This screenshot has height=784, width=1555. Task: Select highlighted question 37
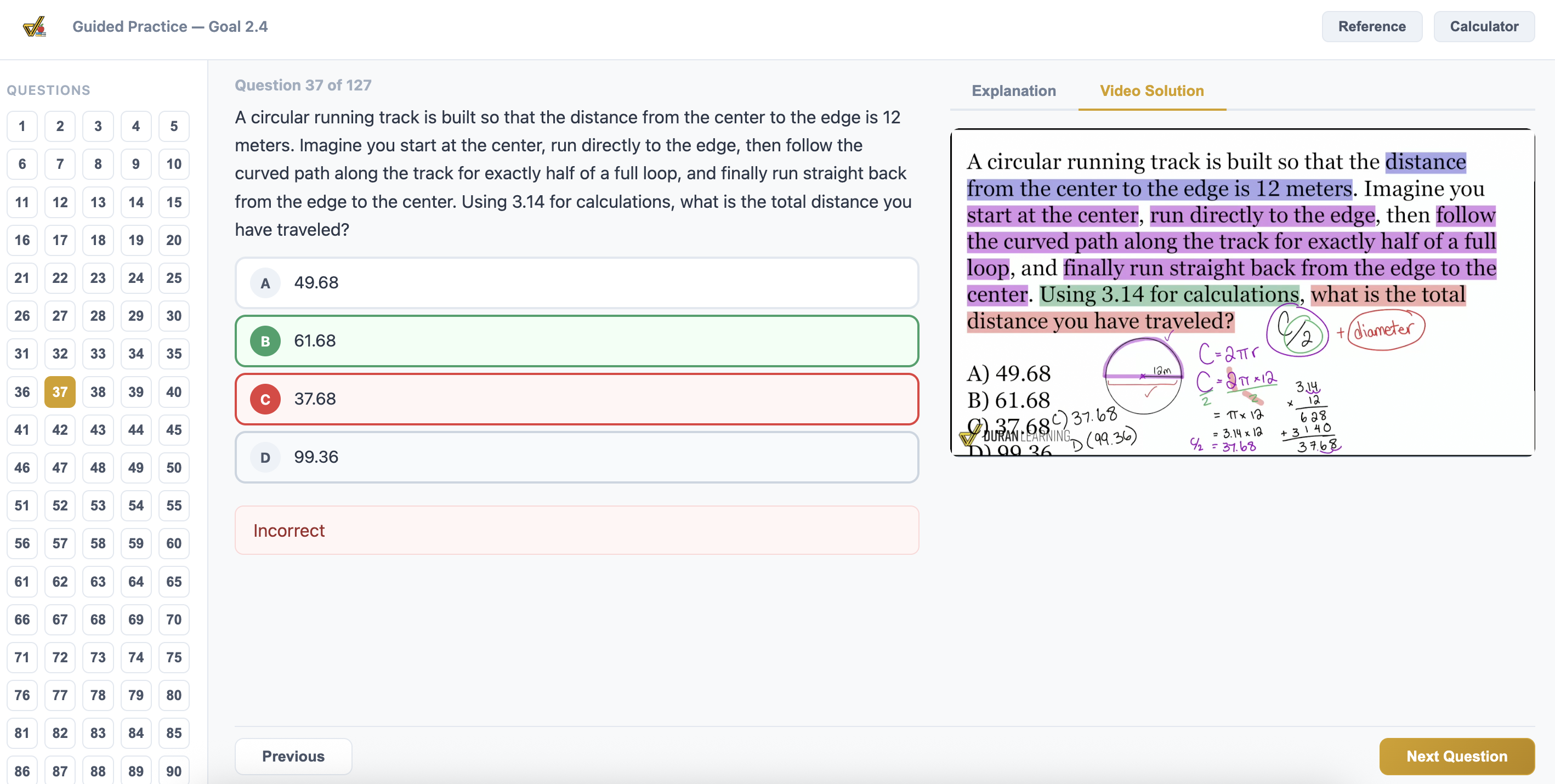click(x=60, y=391)
